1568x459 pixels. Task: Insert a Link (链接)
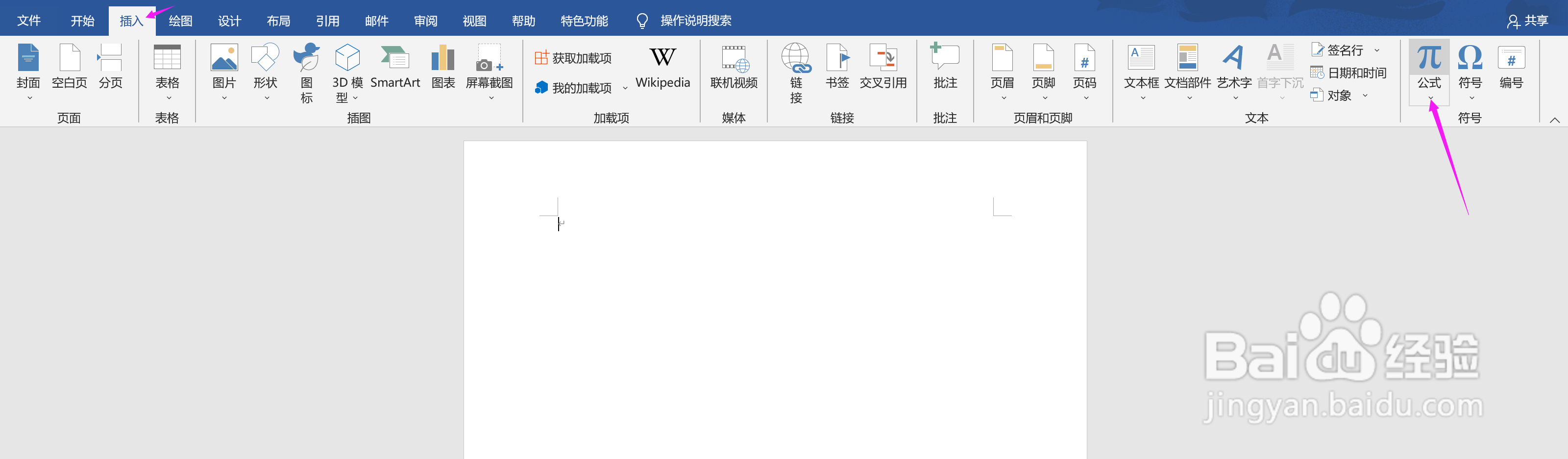796,73
